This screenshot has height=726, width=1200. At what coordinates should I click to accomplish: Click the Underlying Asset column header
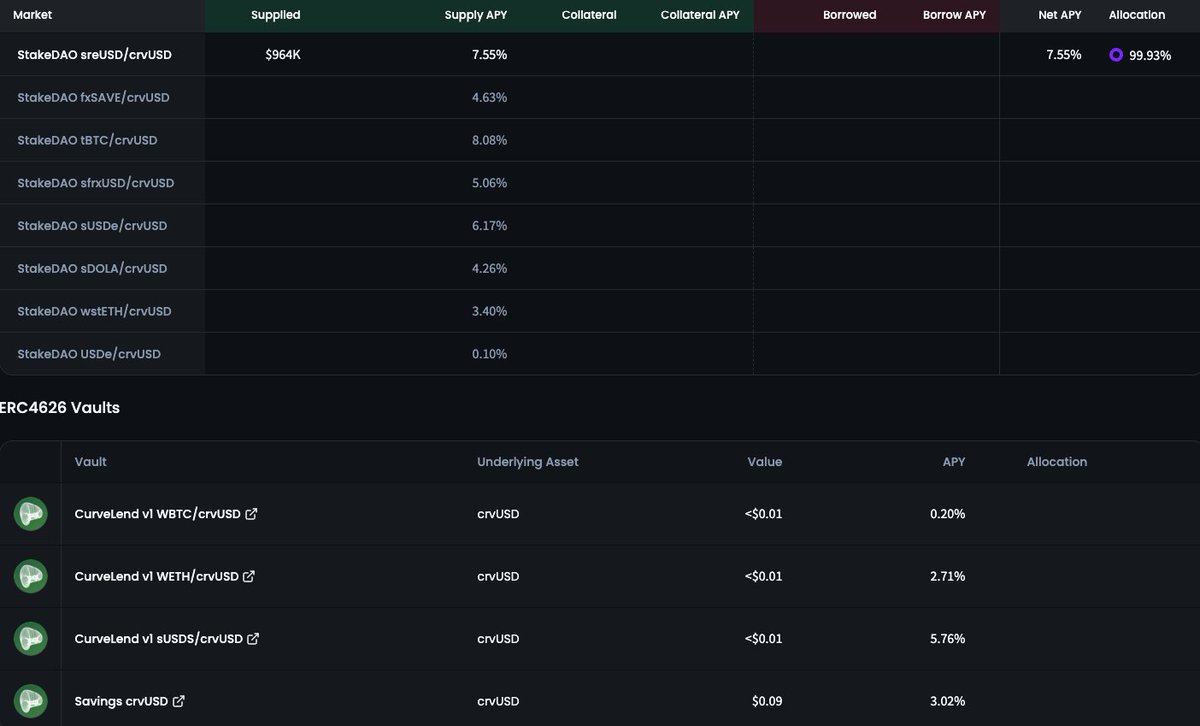pos(528,462)
